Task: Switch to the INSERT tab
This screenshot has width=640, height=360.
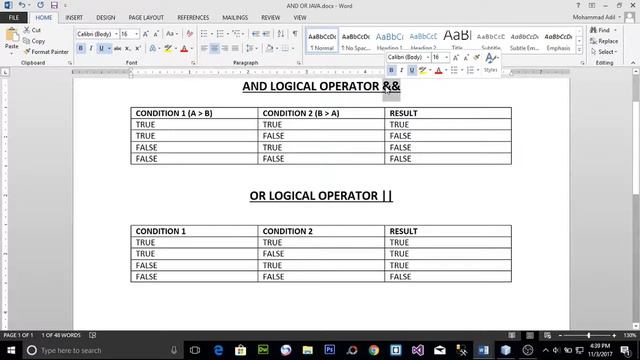Action: pyautogui.click(x=74, y=18)
